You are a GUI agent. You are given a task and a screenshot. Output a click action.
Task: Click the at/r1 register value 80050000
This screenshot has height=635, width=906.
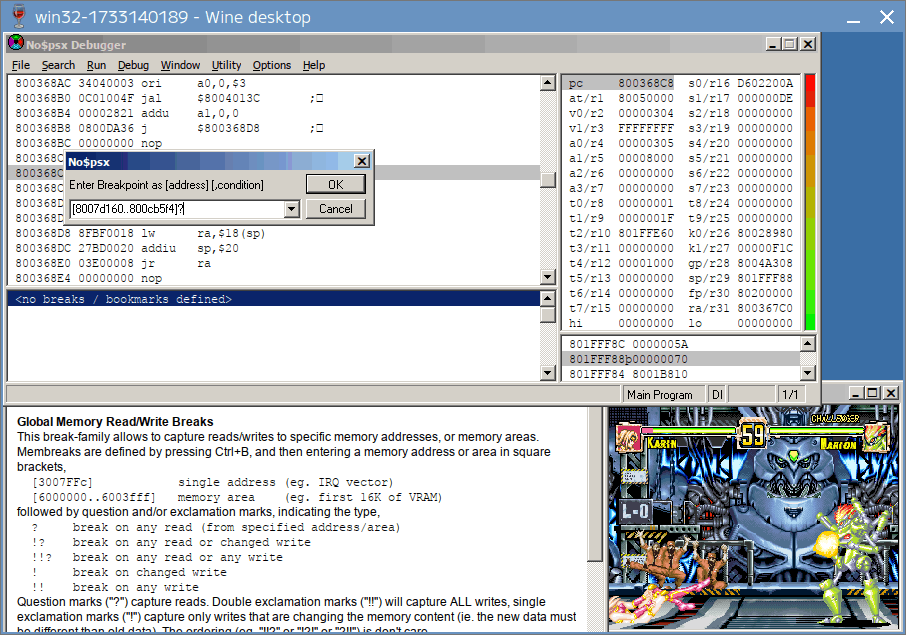(x=646, y=98)
